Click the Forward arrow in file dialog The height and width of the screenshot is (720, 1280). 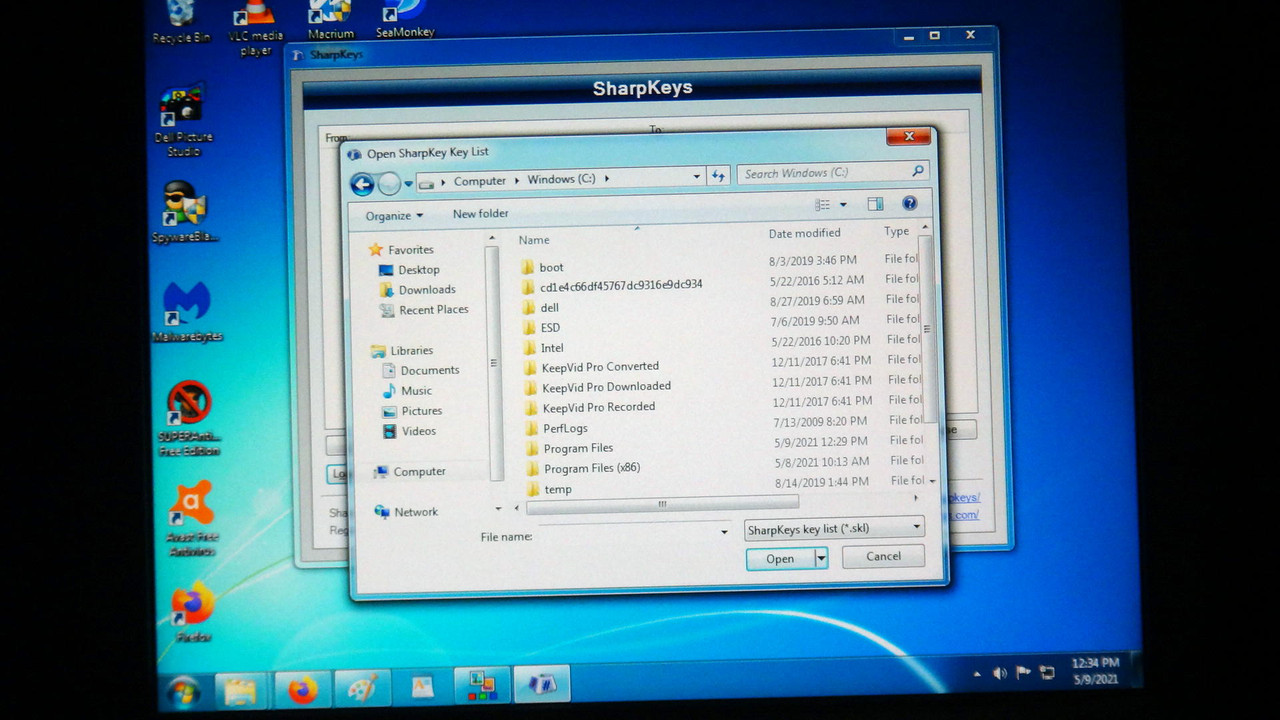point(389,184)
